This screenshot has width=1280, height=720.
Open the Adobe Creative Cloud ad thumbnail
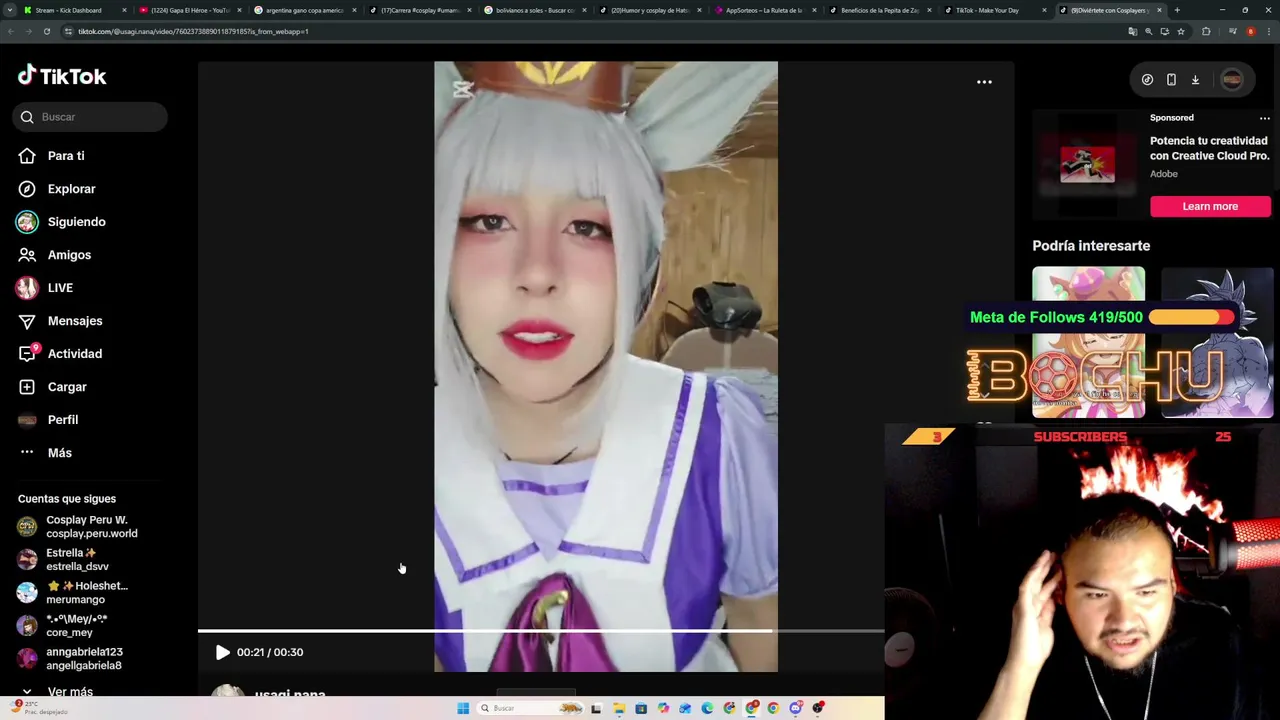click(x=1087, y=164)
